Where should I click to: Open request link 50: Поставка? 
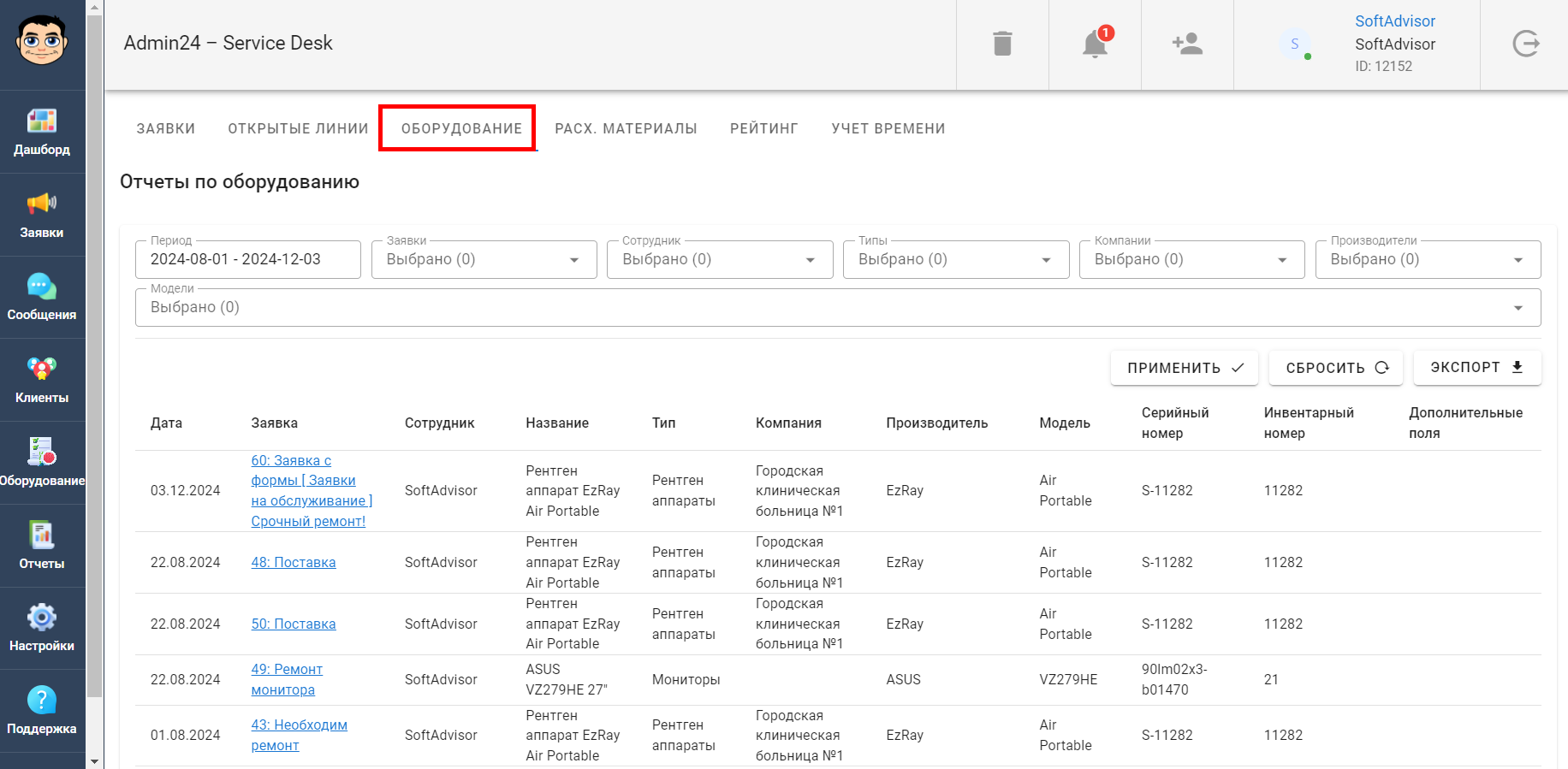294,624
